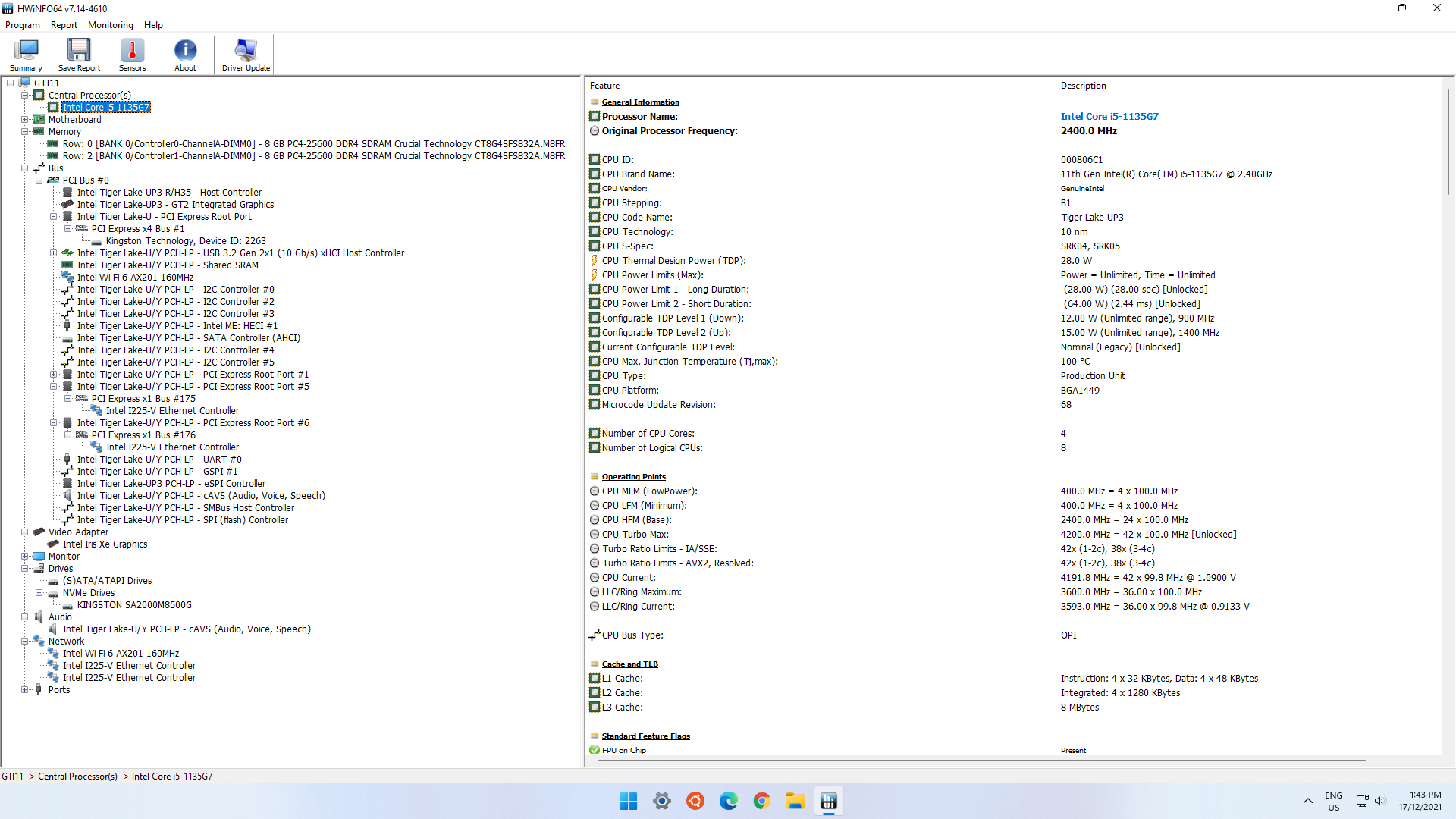
Task: Select the Ports icon in tree
Action: (x=39, y=689)
